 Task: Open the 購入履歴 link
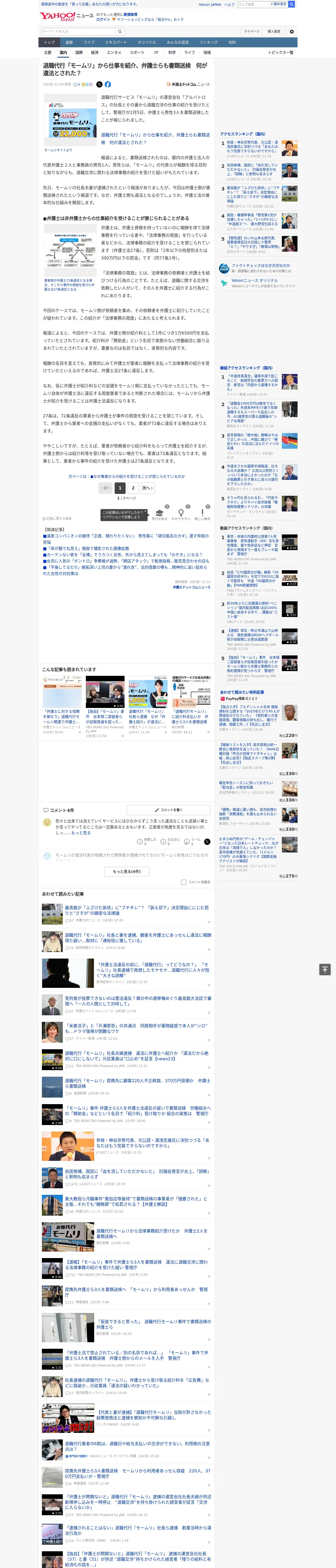tap(274, 32)
